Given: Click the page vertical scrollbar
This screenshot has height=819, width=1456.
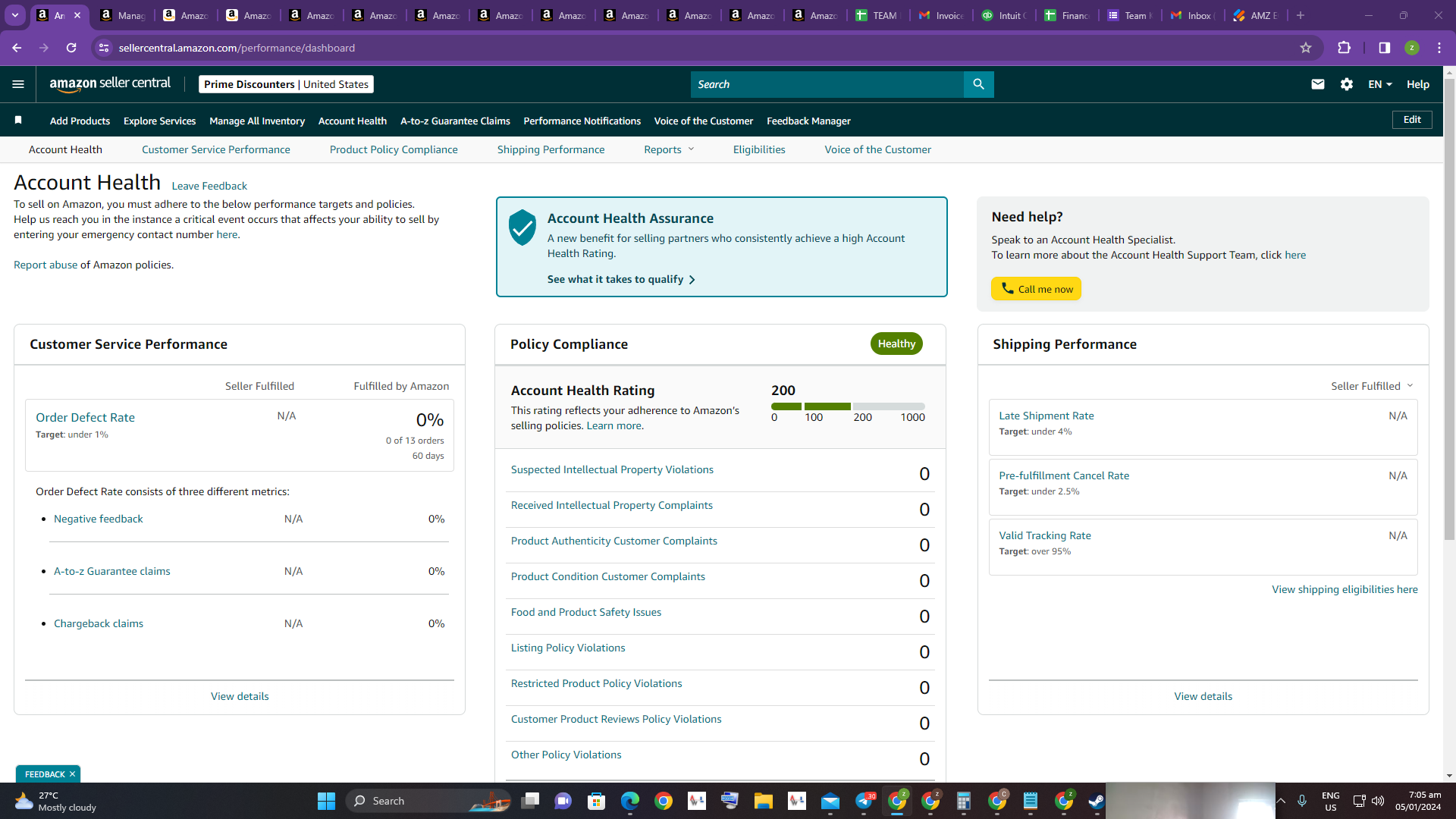Looking at the screenshot, I should [1449, 309].
